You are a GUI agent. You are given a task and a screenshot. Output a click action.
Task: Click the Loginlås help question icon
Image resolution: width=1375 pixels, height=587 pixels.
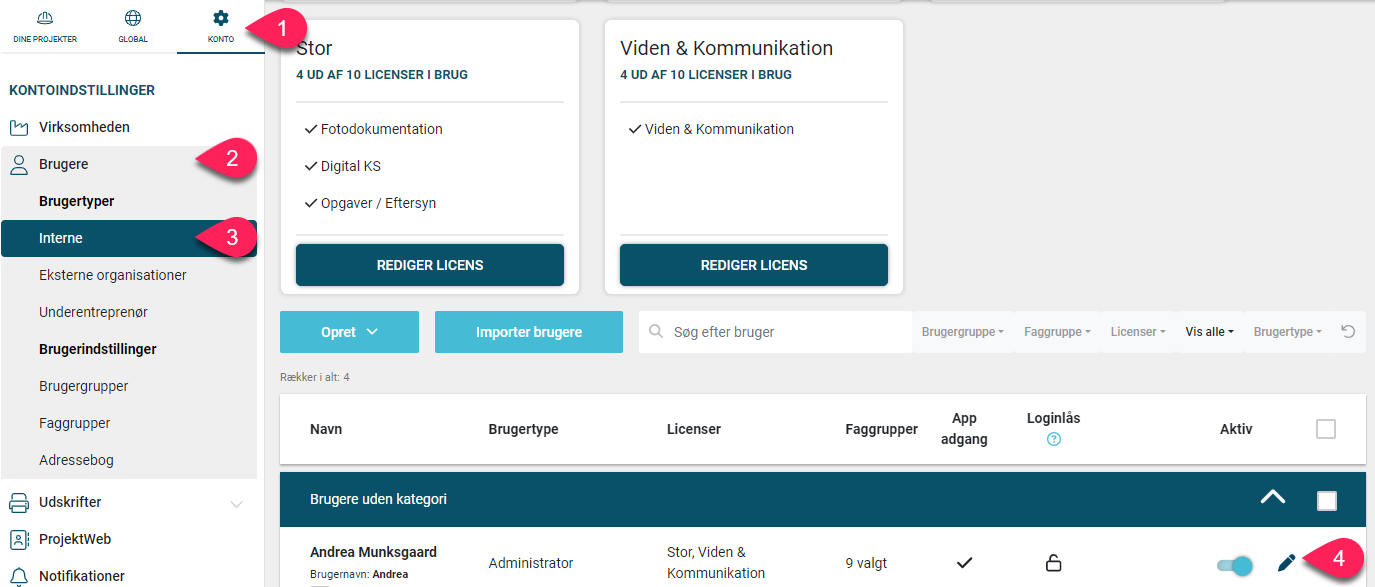[x=1054, y=439]
